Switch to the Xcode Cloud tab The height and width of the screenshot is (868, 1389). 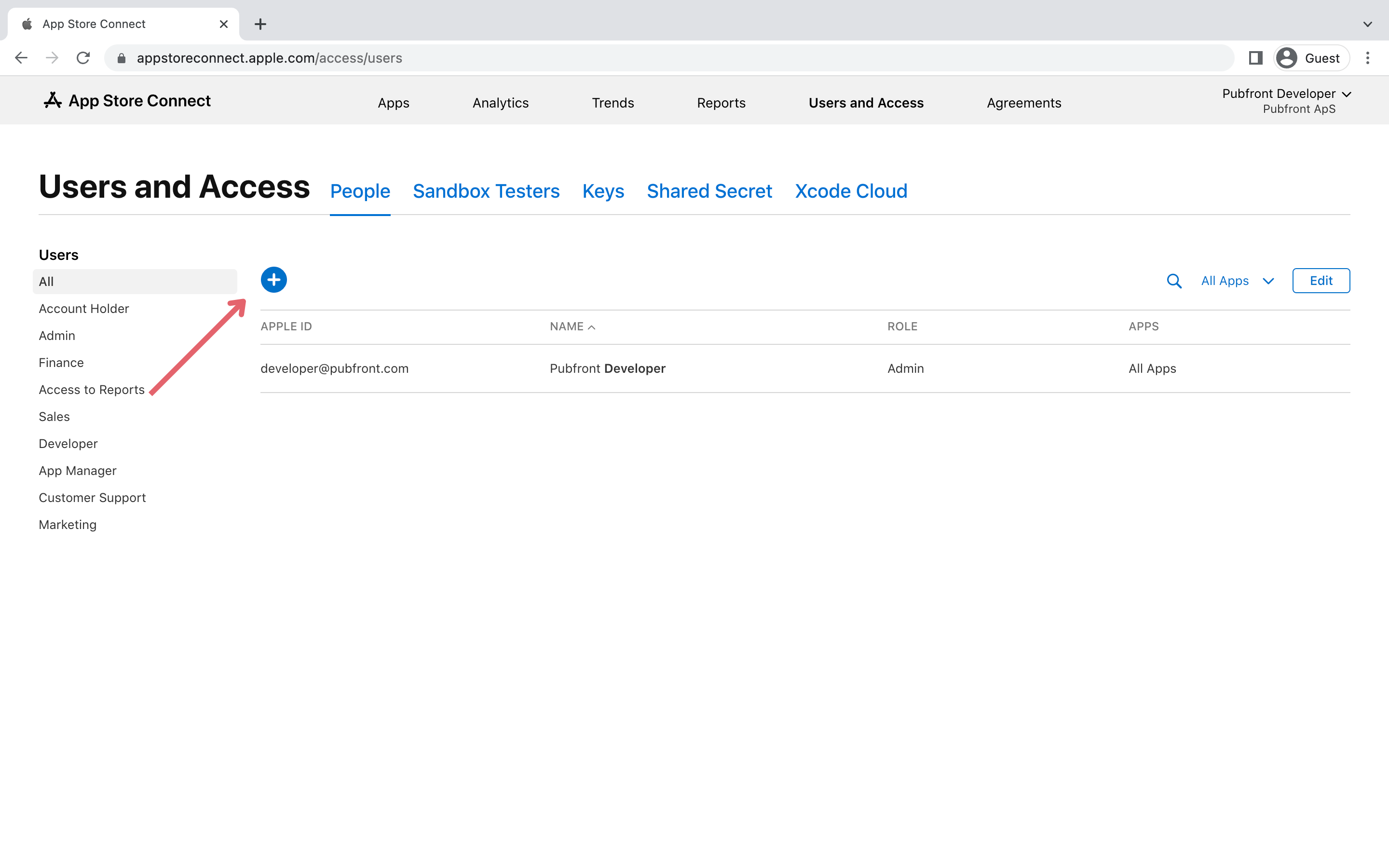(851, 191)
